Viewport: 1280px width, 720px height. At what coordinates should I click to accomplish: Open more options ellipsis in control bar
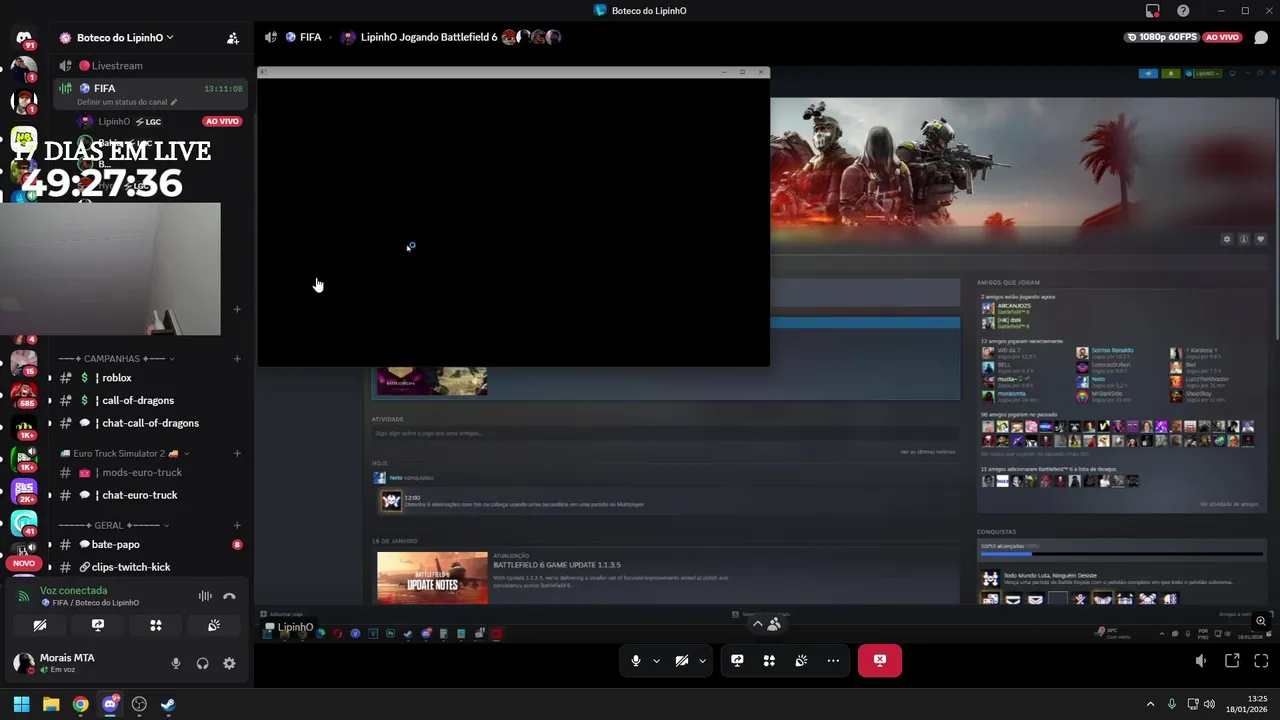[x=833, y=660]
